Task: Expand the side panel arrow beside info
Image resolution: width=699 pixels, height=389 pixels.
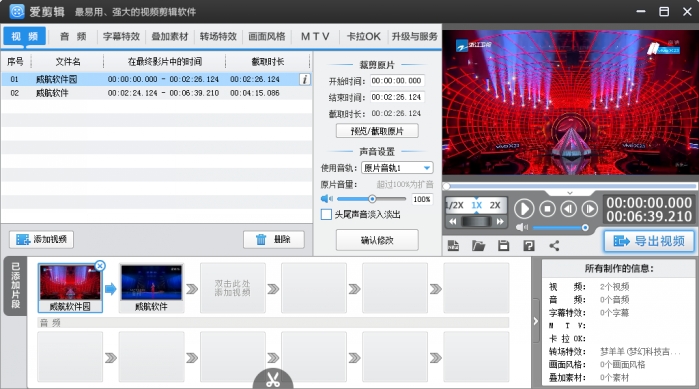Action: point(536,321)
